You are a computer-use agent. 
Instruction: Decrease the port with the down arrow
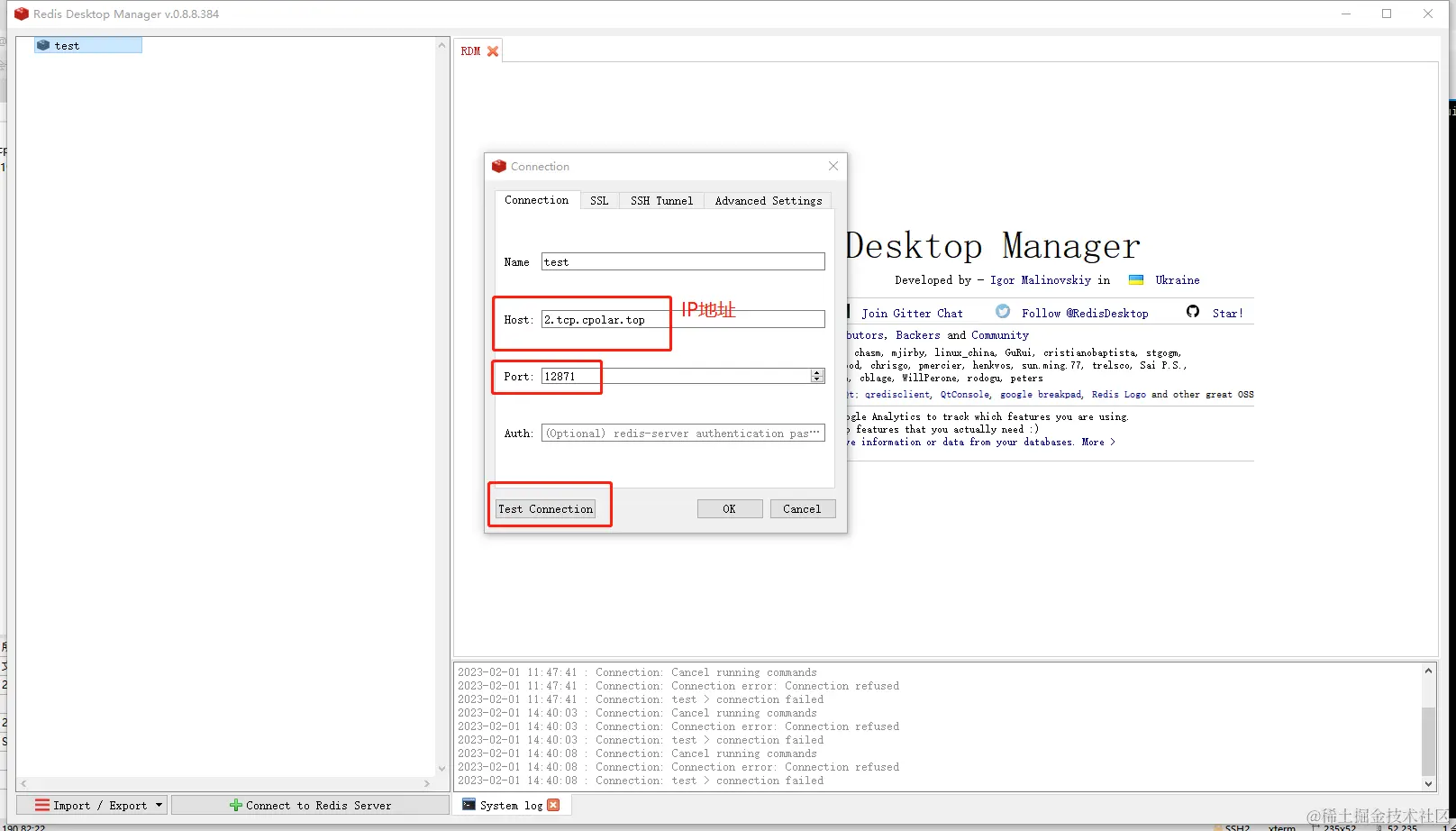tap(817, 379)
